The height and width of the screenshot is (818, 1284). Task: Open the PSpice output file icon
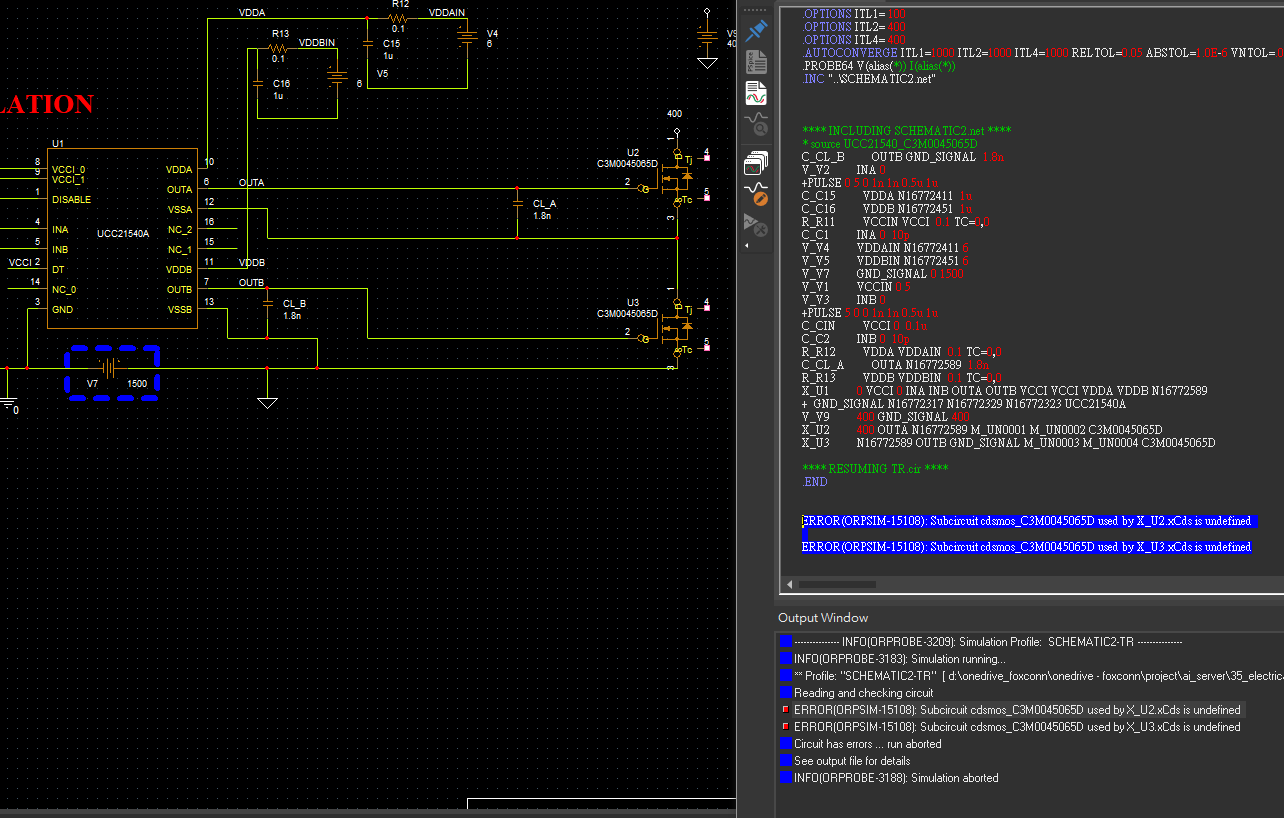coord(757,61)
